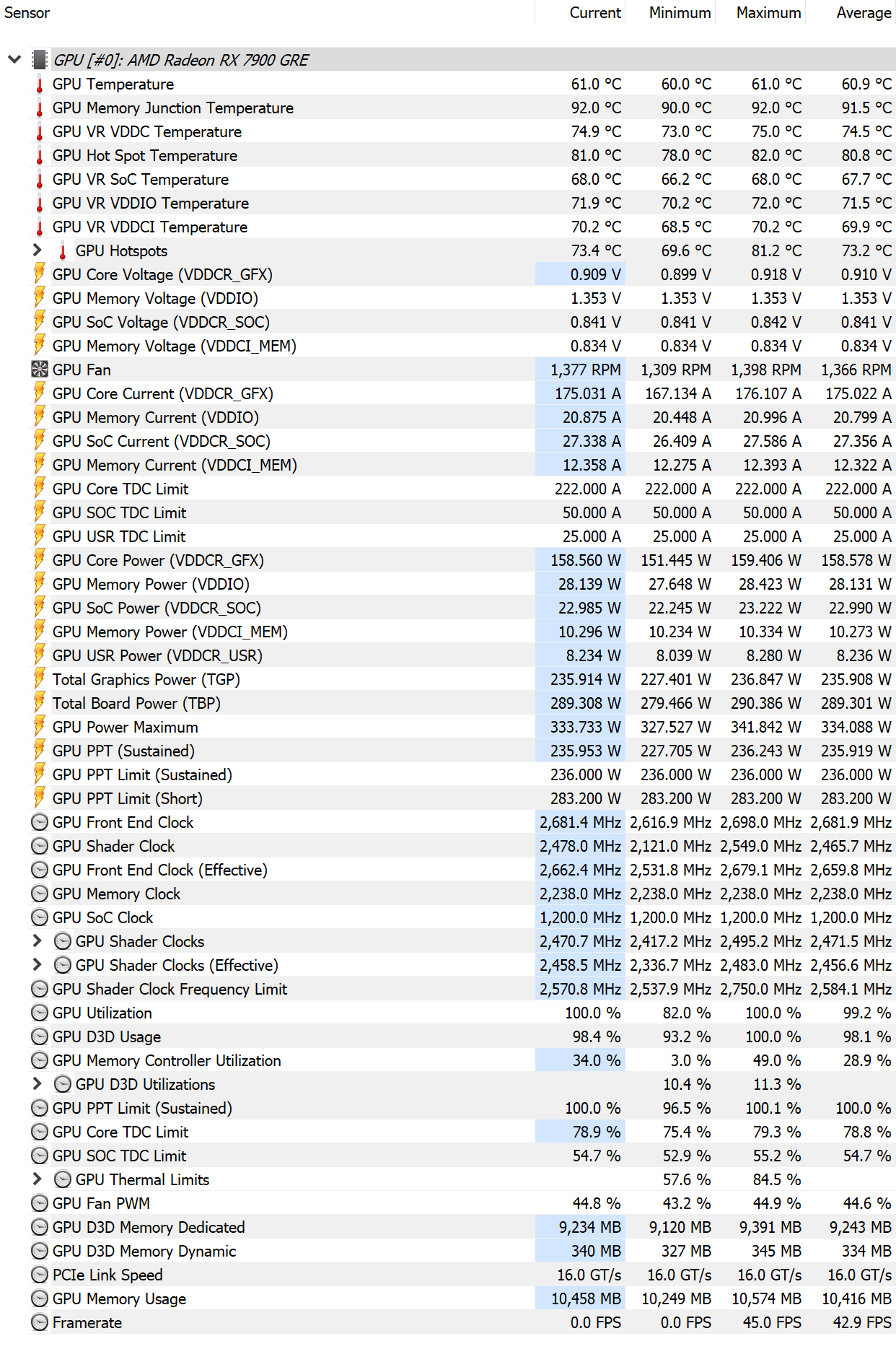Screen dimensions: 896x1349
Task: Expand the GPU D3D Utilizations row
Action: pyautogui.click(x=38, y=1084)
